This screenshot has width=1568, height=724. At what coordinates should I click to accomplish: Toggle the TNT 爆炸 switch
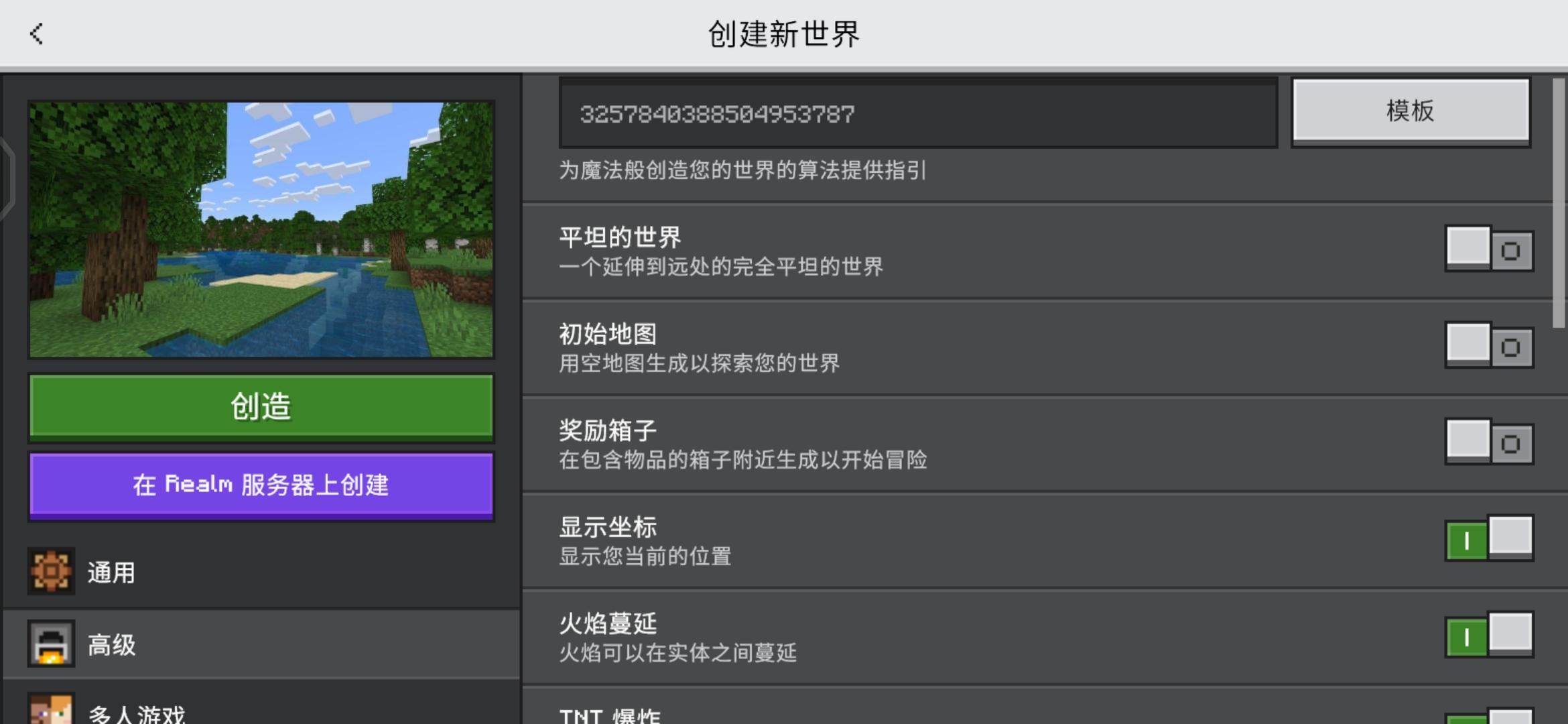(x=1489, y=716)
